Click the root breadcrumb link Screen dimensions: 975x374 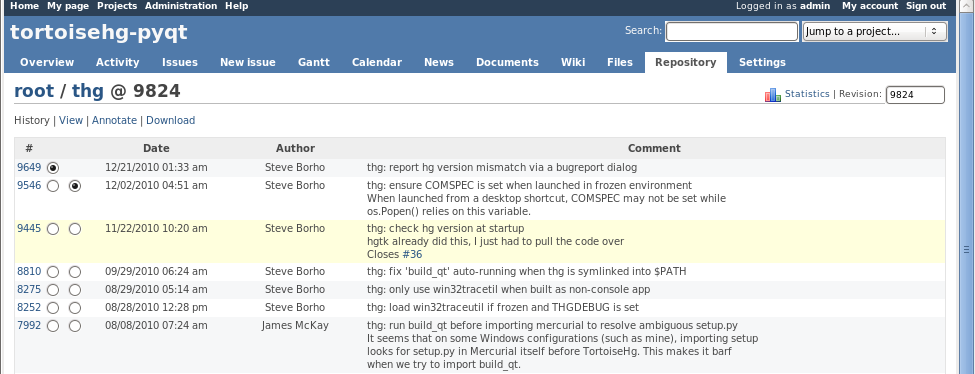click(34, 91)
